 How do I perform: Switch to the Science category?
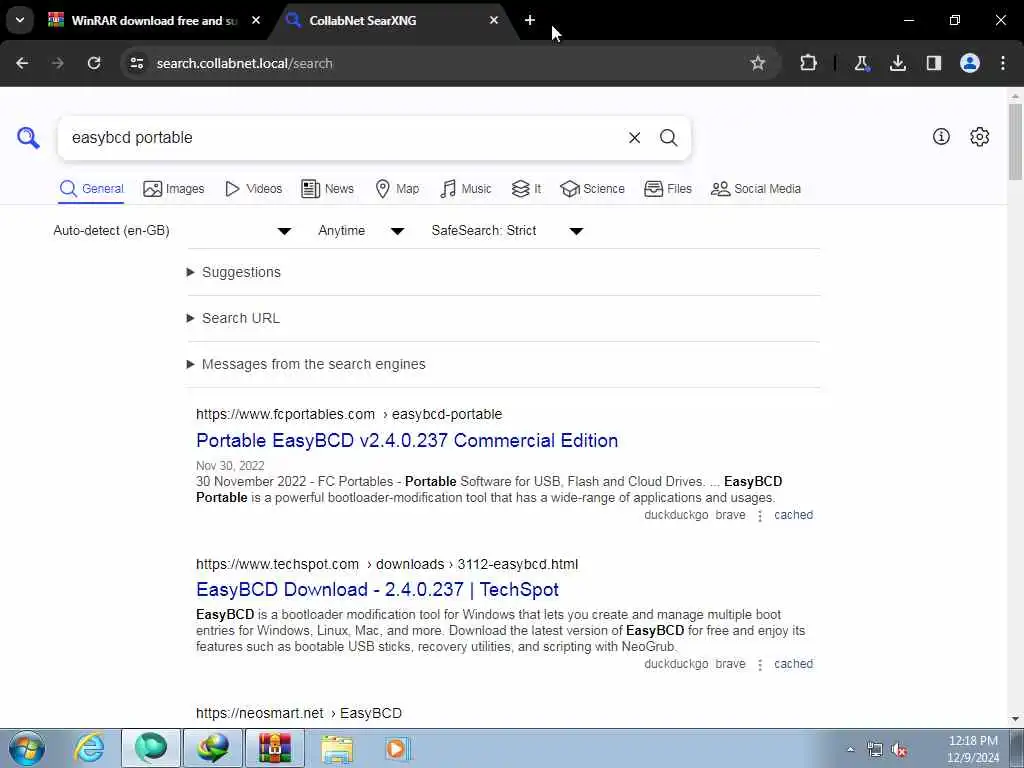point(592,189)
